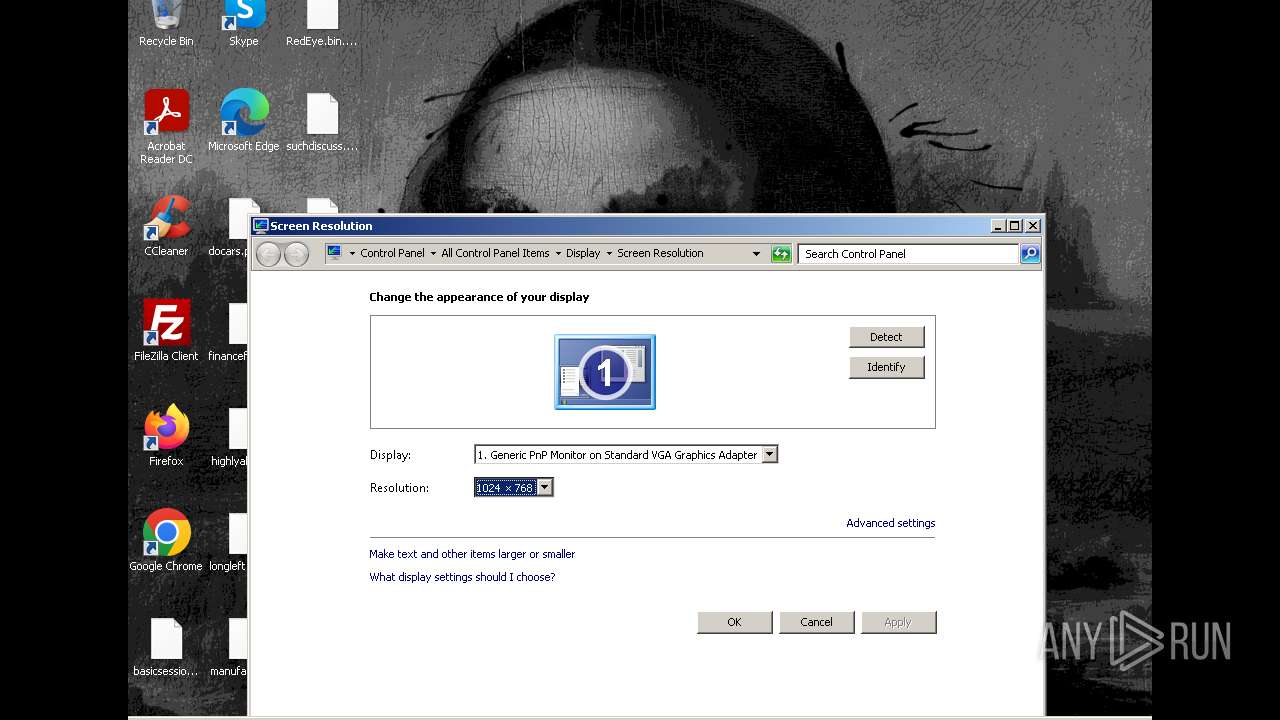
Task: Launch the Google Chrome desktop shortcut
Action: [166, 541]
